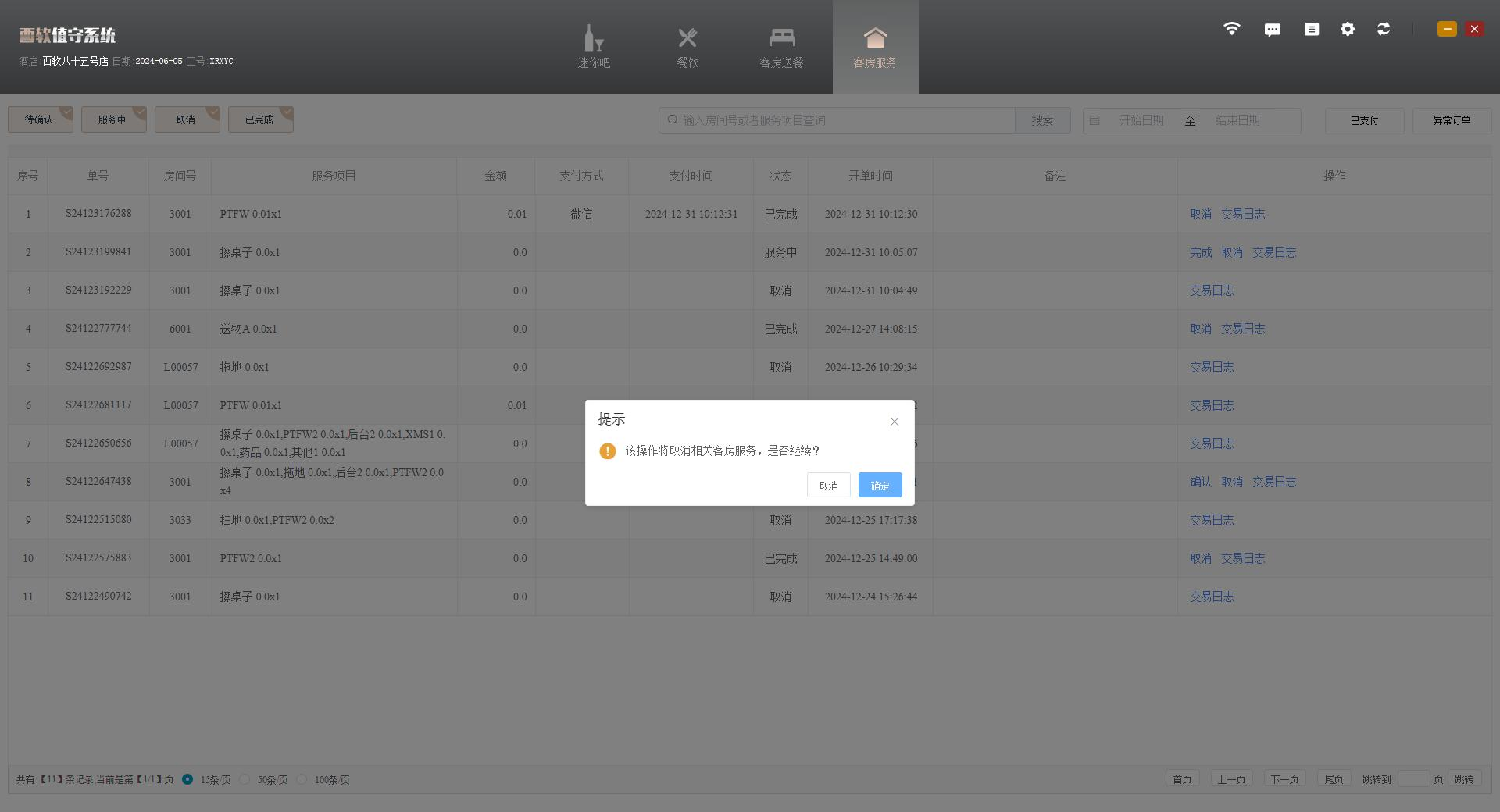The width and height of the screenshot is (1500, 812).
Task: Toggle the 待确认 status filter
Action: pyautogui.click(x=40, y=119)
